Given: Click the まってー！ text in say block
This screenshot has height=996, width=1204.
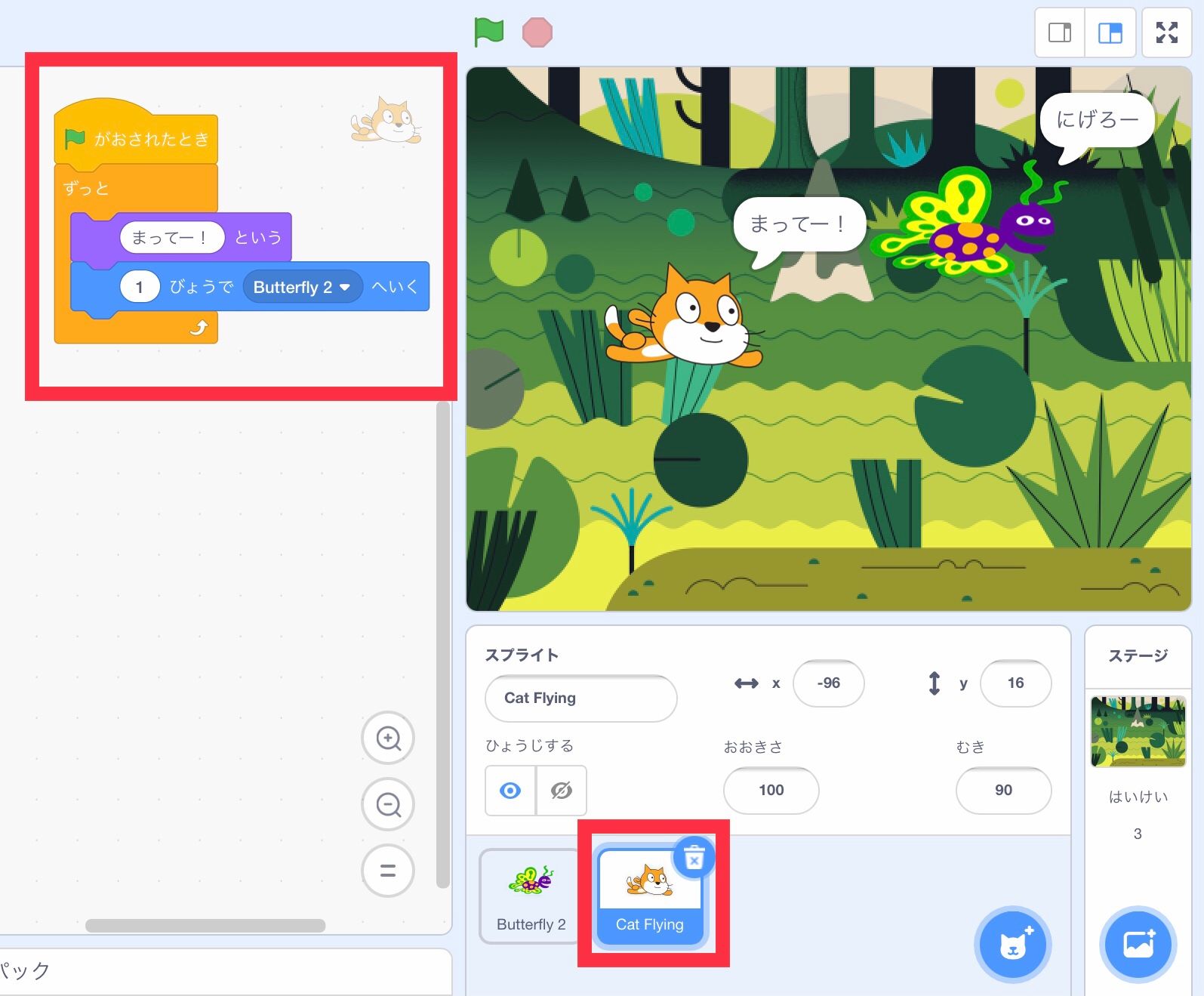Looking at the screenshot, I should (172, 237).
